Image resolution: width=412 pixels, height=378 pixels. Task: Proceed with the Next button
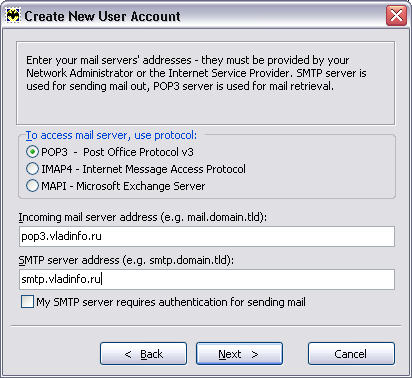pyautogui.click(x=239, y=354)
